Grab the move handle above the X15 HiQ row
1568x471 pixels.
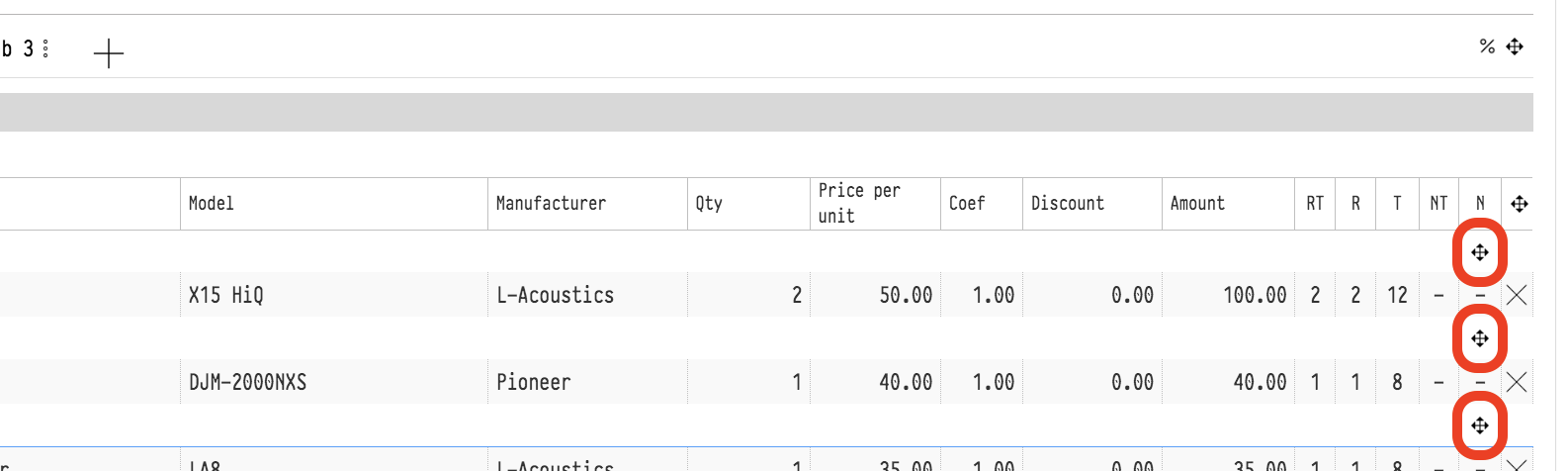click(1480, 252)
